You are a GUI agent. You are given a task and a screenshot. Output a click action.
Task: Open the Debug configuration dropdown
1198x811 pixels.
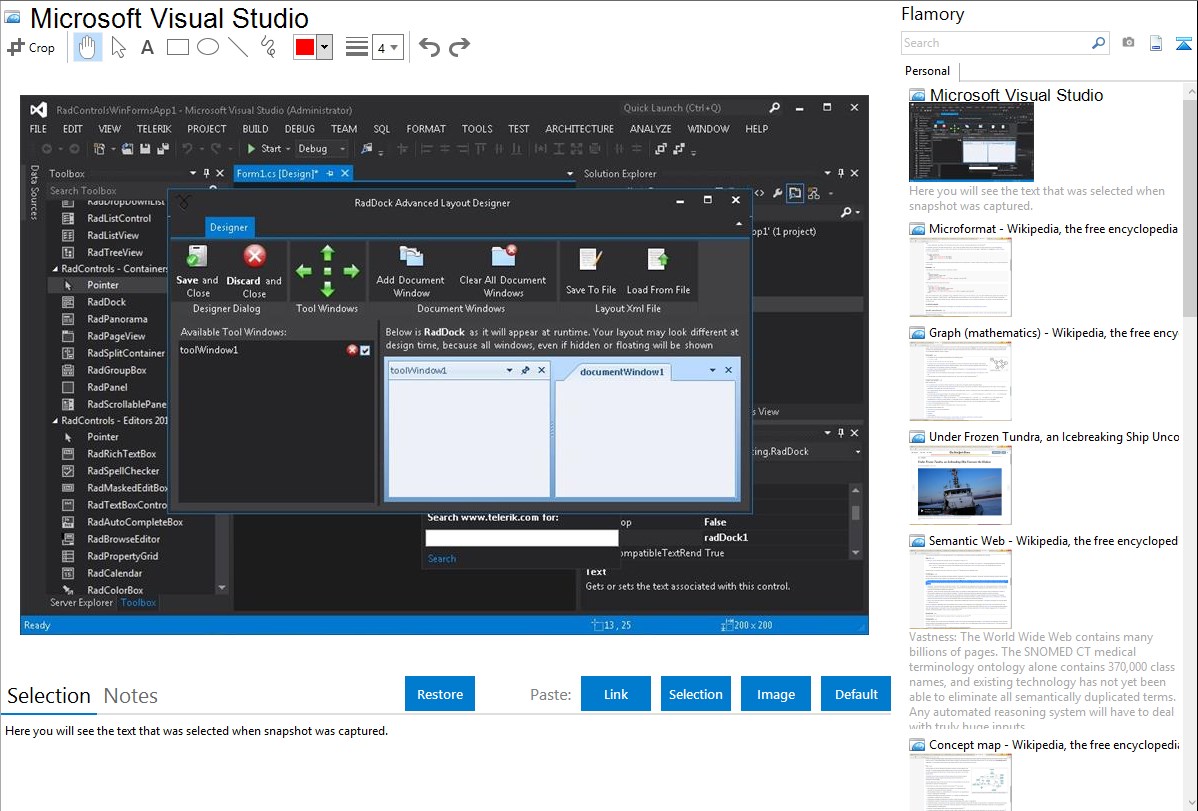click(x=322, y=148)
